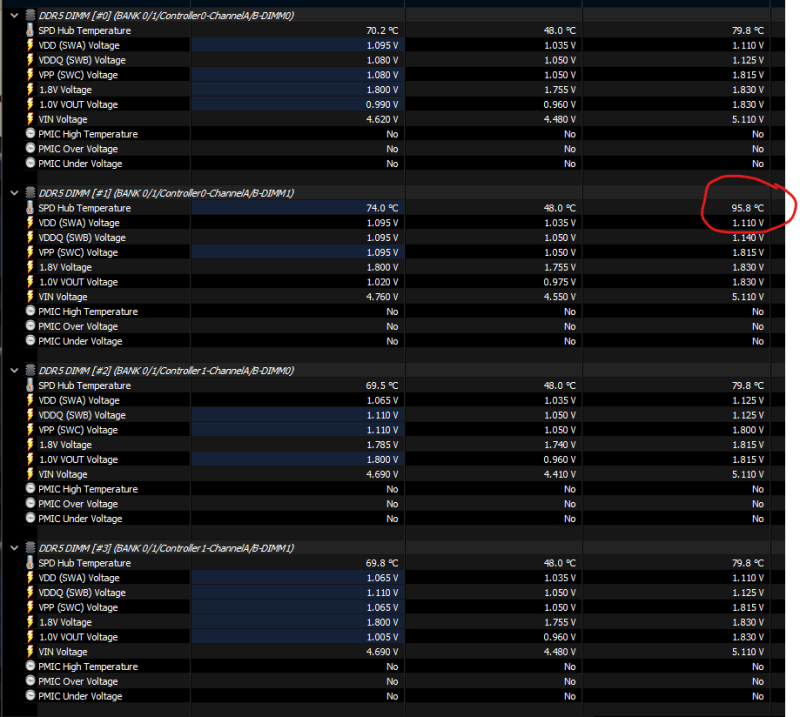Click status icon of DIMM [#3] PMIC Over Voltage
This screenshot has width=800, height=717.
[x=31, y=681]
